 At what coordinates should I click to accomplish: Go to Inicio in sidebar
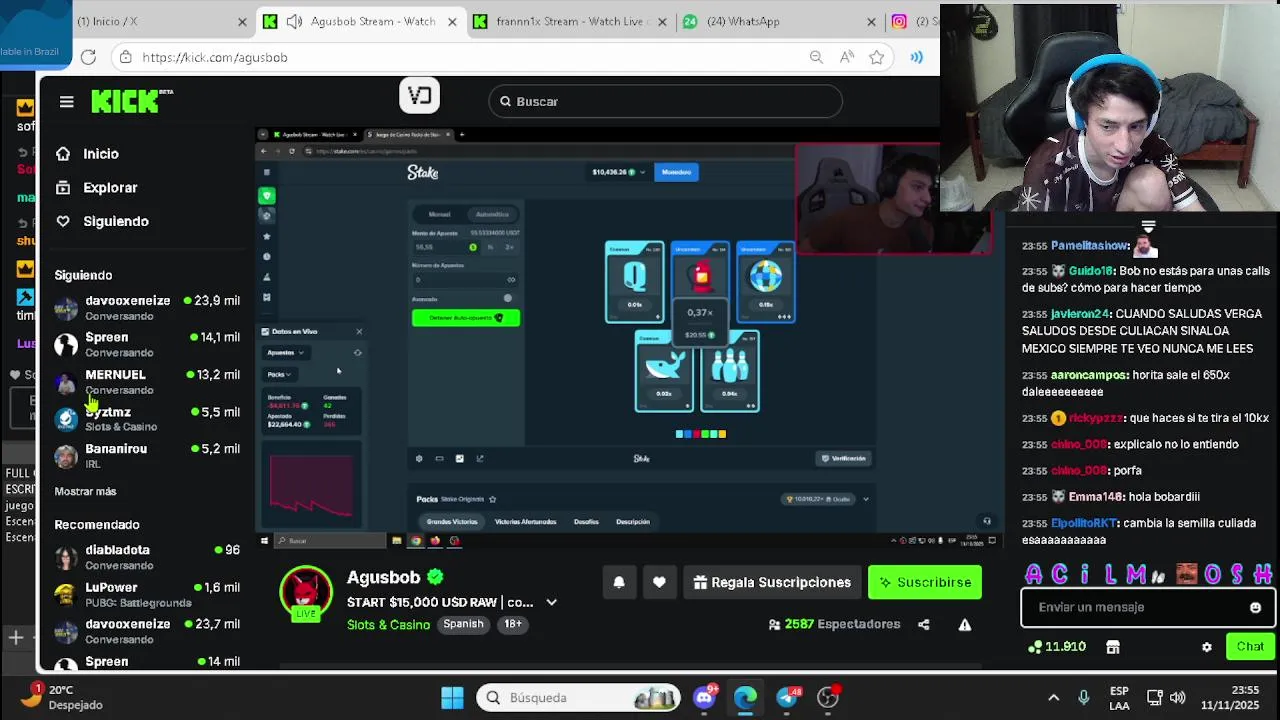[88, 154]
